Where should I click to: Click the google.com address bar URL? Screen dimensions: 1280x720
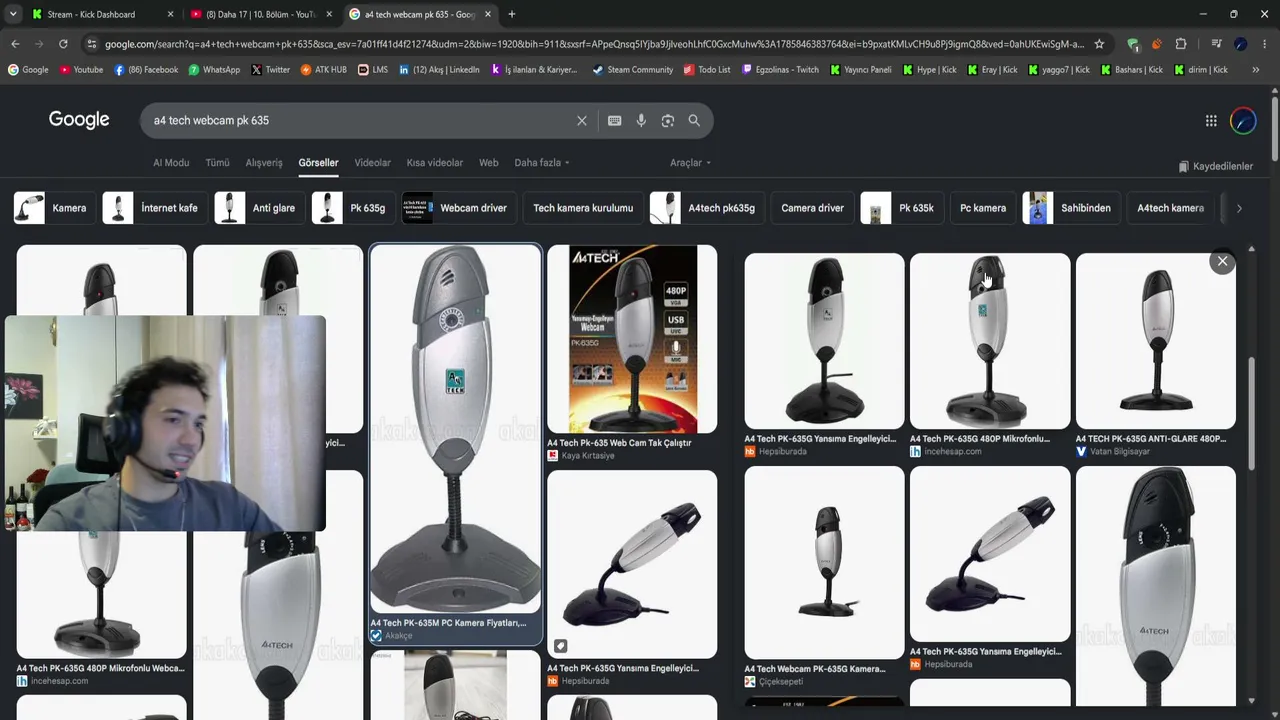[594, 44]
